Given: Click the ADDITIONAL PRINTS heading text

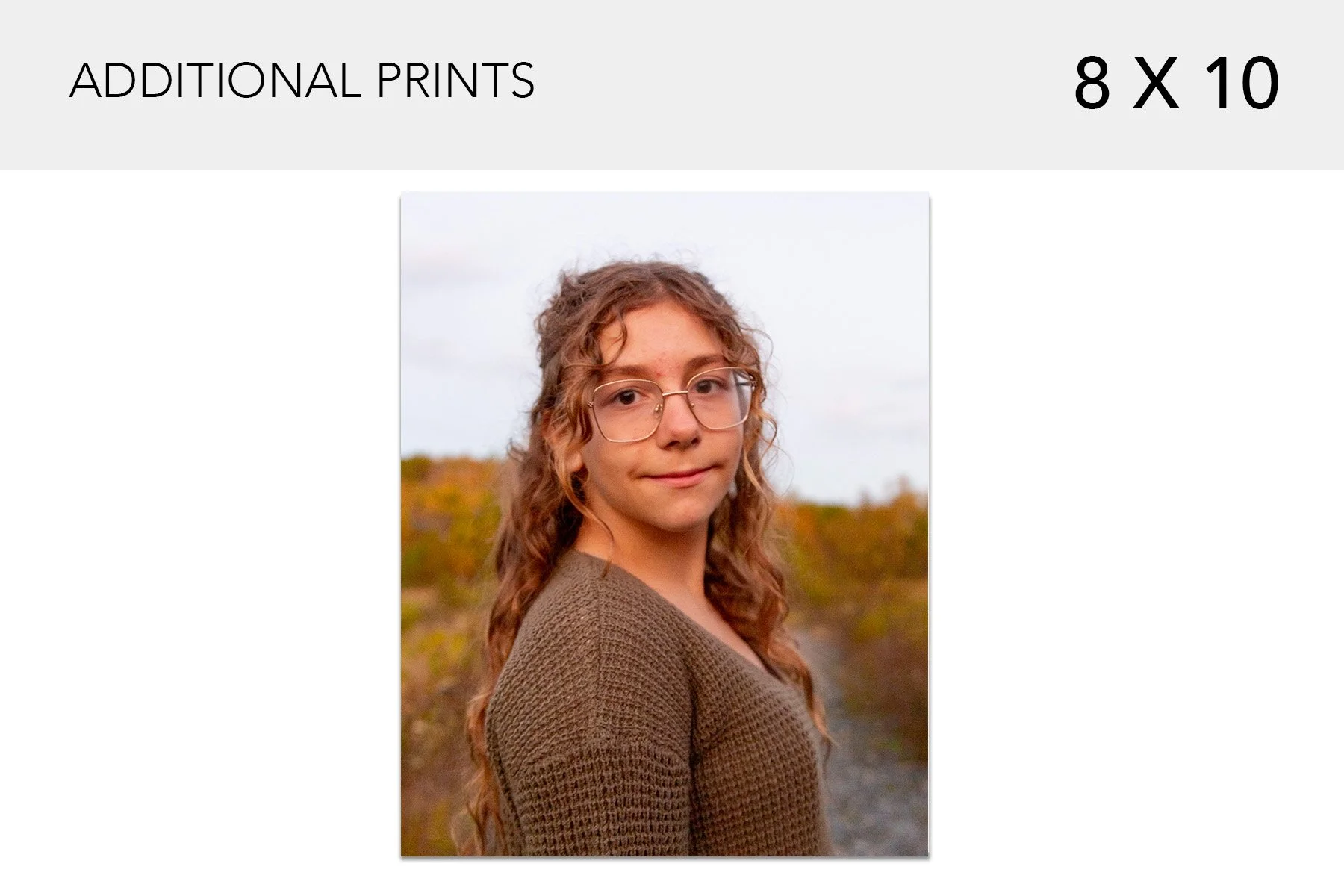Looking at the screenshot, I should [x=302, y=81].
